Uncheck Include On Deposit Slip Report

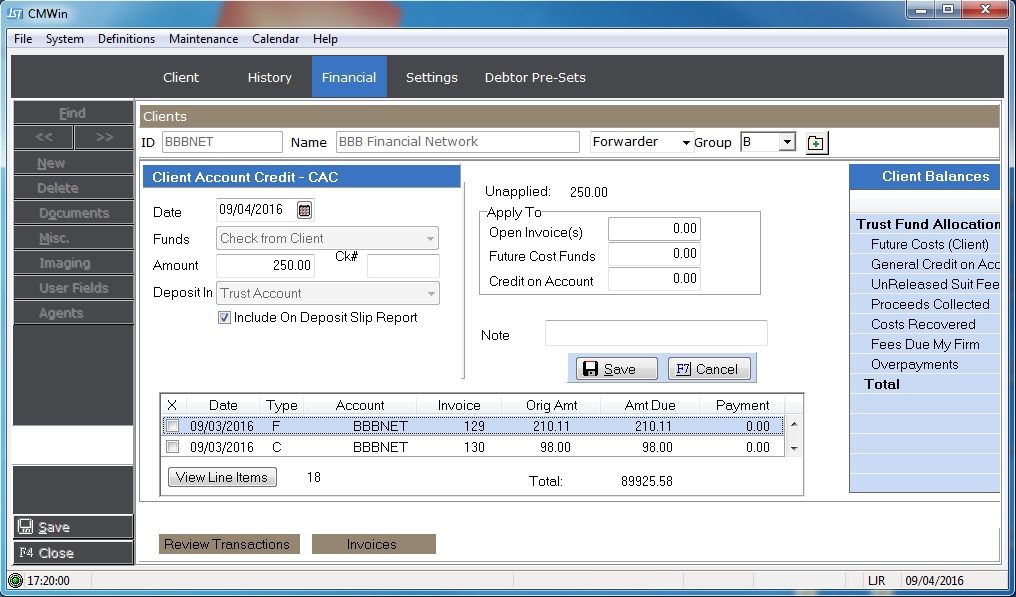(x=224, y=318)
